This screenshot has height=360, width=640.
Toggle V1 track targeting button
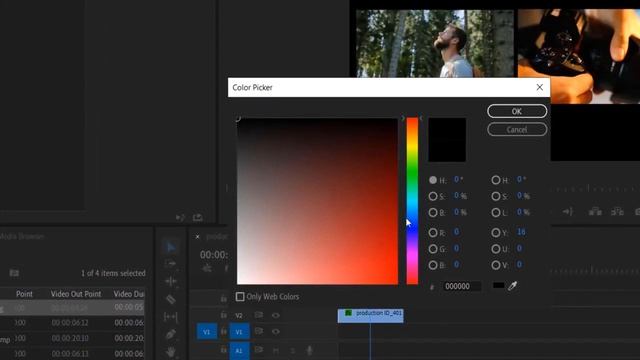tap(239, 332)
